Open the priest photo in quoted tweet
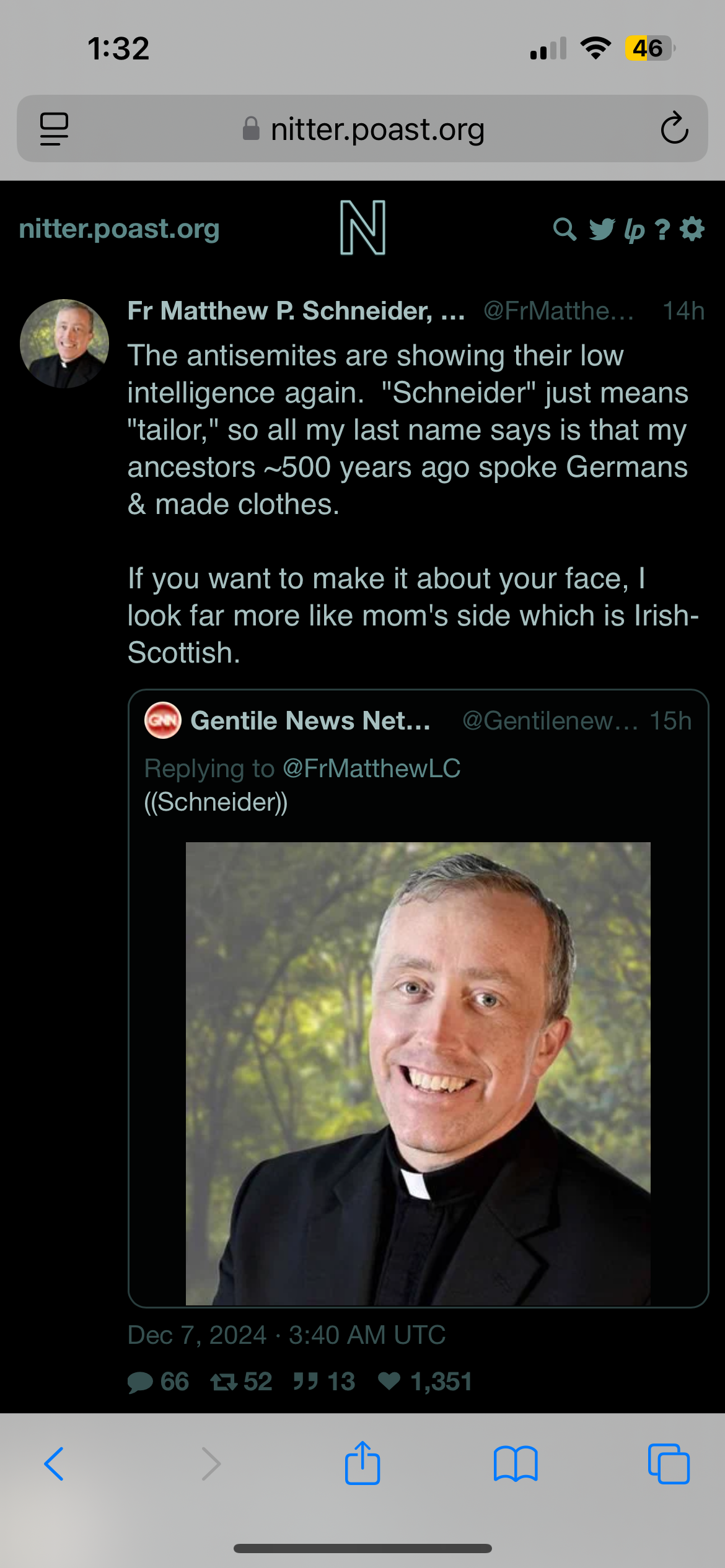 click(x=418, y=1073)
